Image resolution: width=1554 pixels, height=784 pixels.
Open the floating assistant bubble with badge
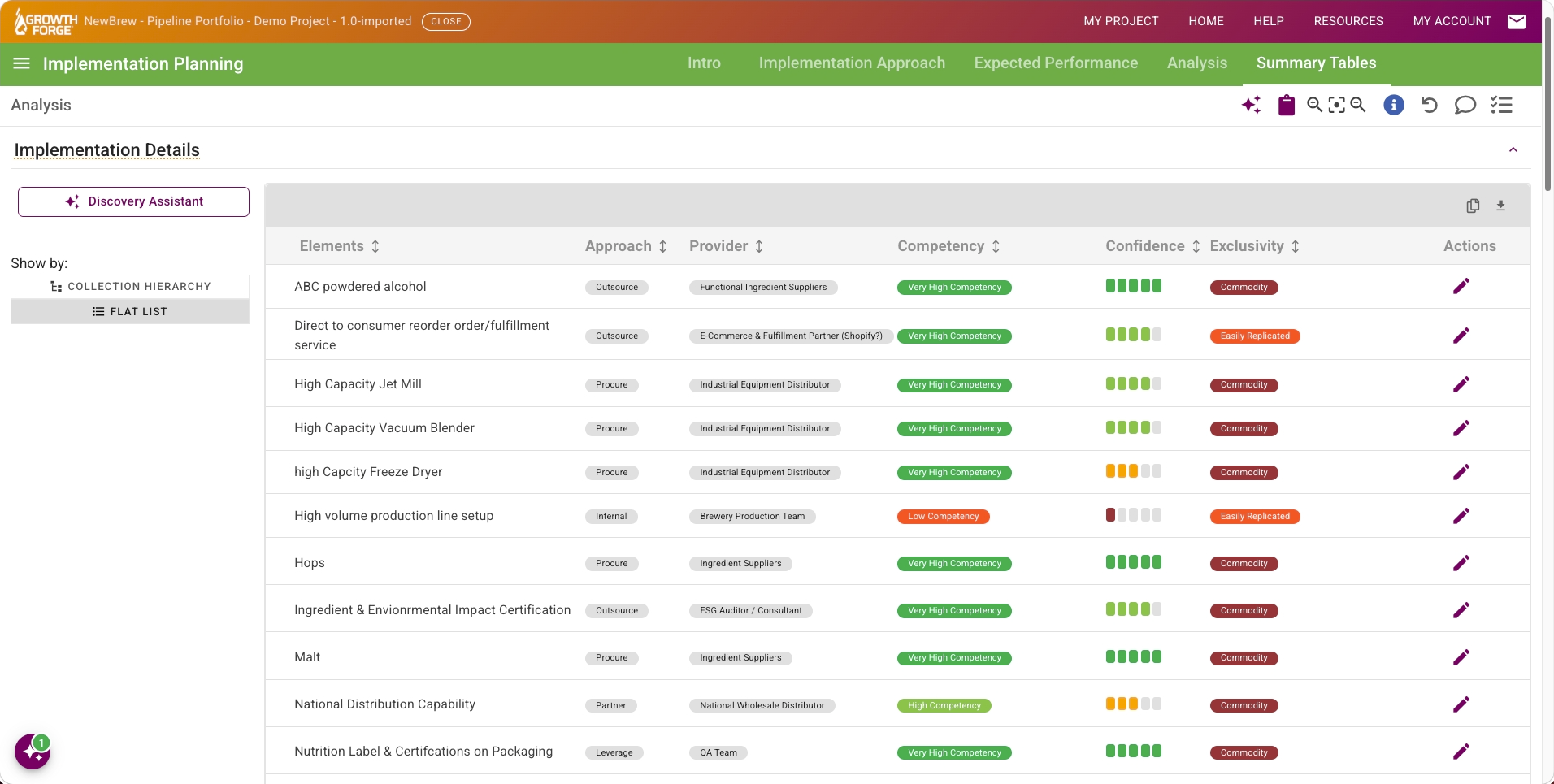pyautogui.click(x=33, y=752)
